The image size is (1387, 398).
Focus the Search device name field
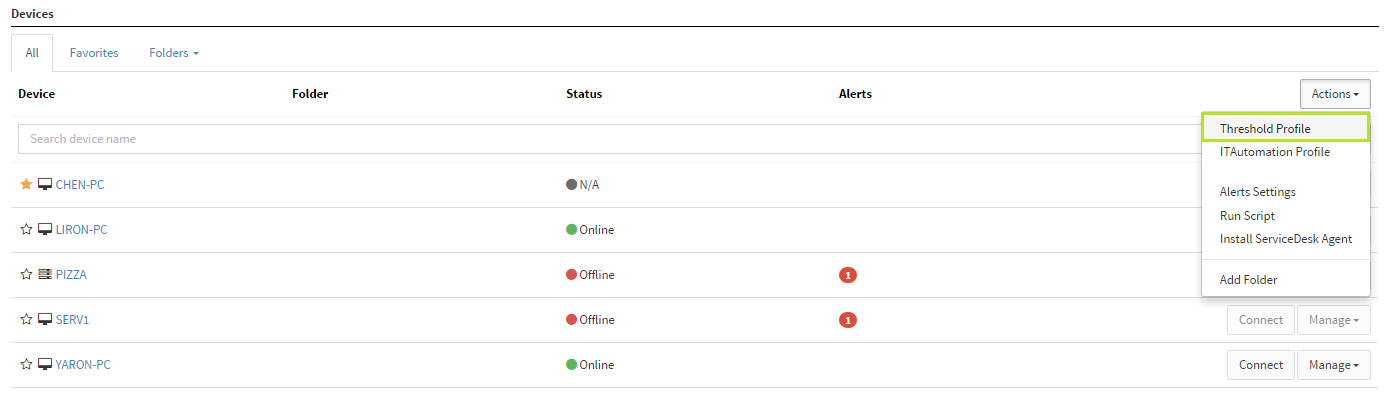click(x=610, y=139)
